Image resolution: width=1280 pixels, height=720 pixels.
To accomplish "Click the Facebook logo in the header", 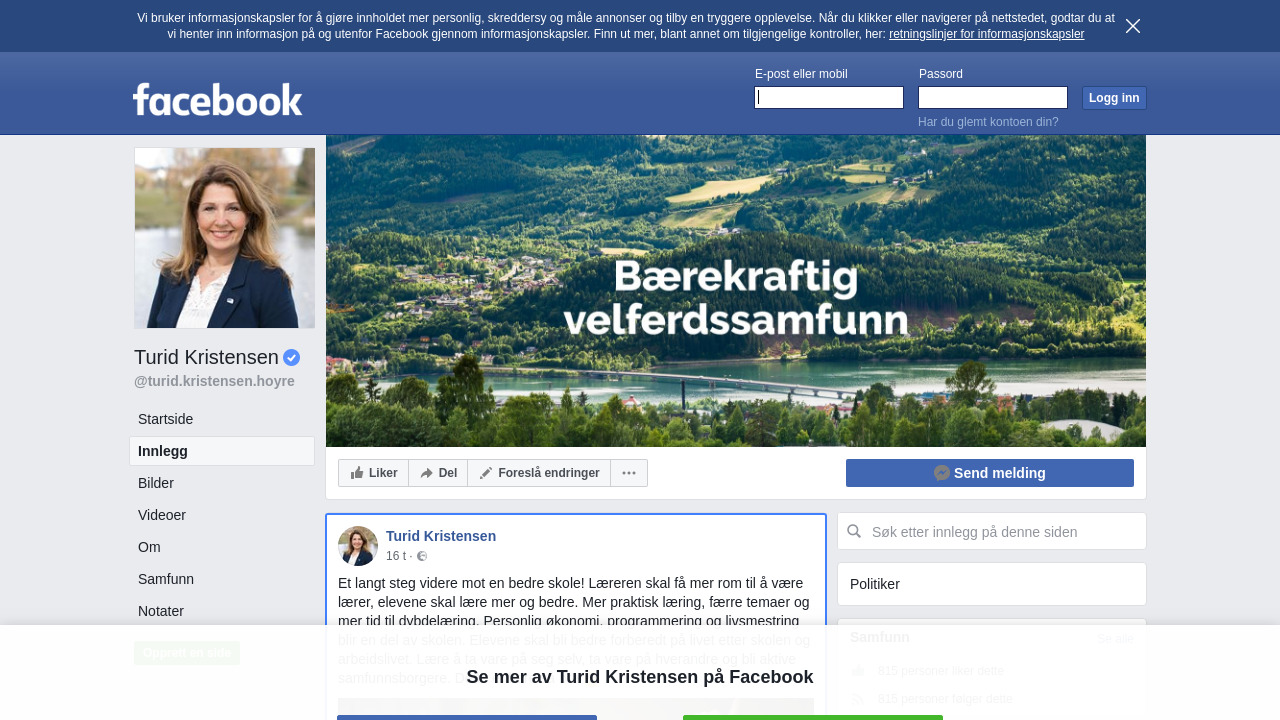I will (x=218, y=99).
